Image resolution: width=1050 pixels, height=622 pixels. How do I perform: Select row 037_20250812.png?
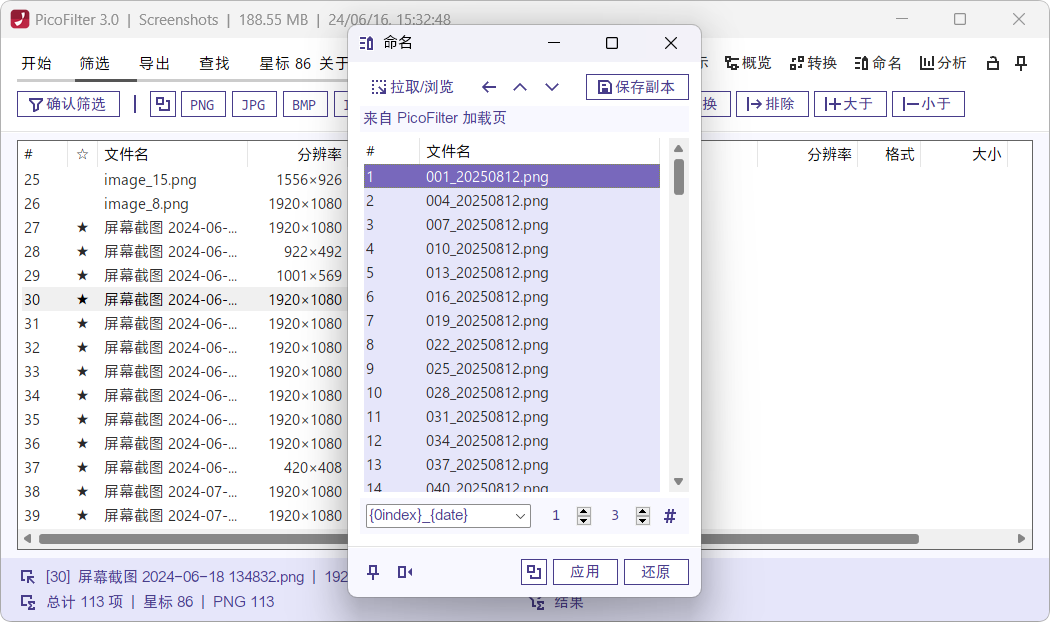point(512,465)
